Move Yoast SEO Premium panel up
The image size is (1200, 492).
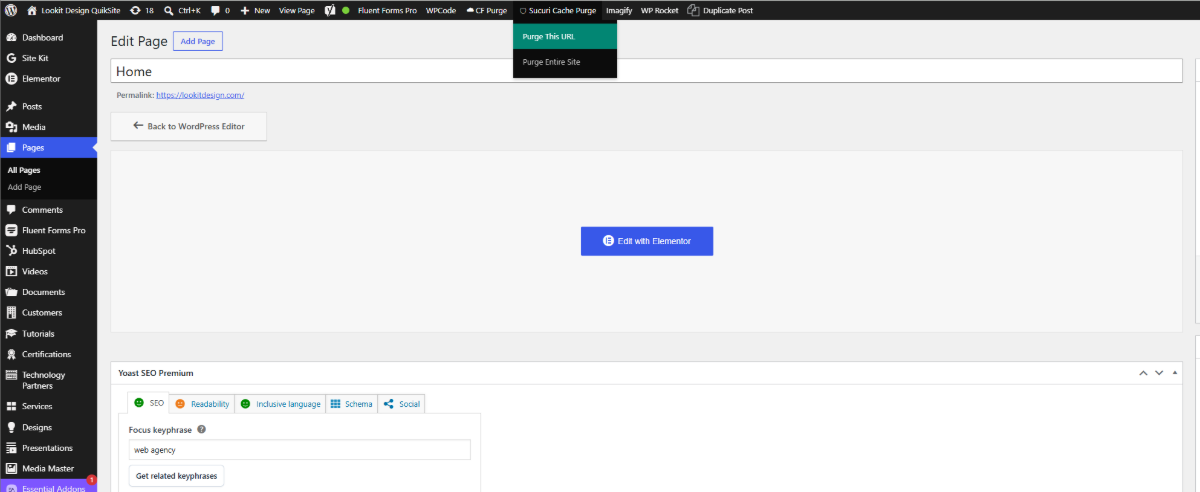pyautogui.click(x=1143, y=373)
